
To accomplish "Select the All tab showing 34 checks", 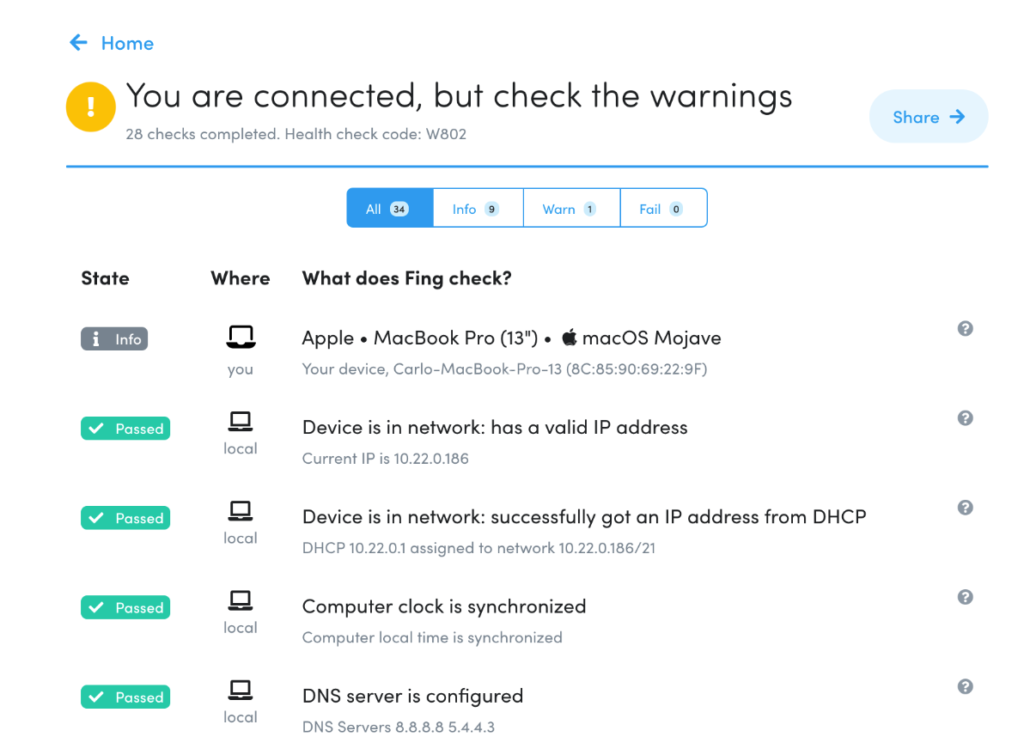I will coord(389,207).
